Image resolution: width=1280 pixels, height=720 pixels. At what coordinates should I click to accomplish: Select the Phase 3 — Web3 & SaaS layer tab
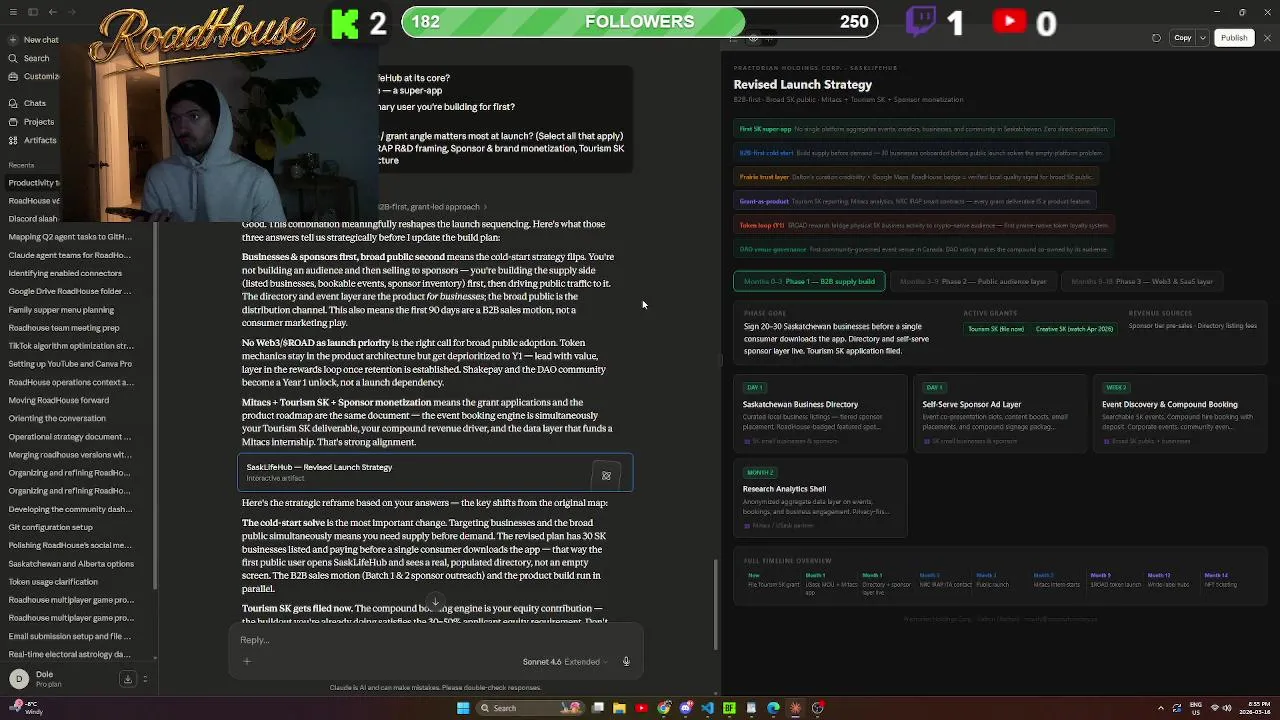[1141, 281]
